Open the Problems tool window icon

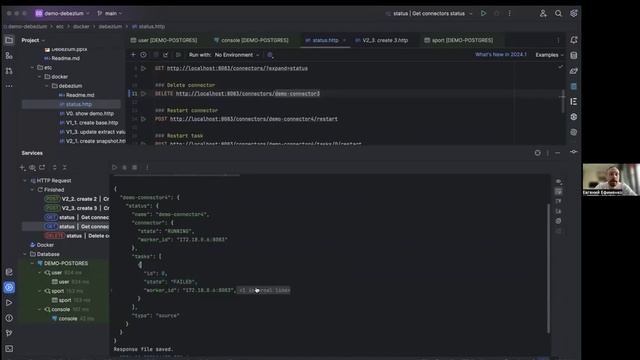click(9, 318)
